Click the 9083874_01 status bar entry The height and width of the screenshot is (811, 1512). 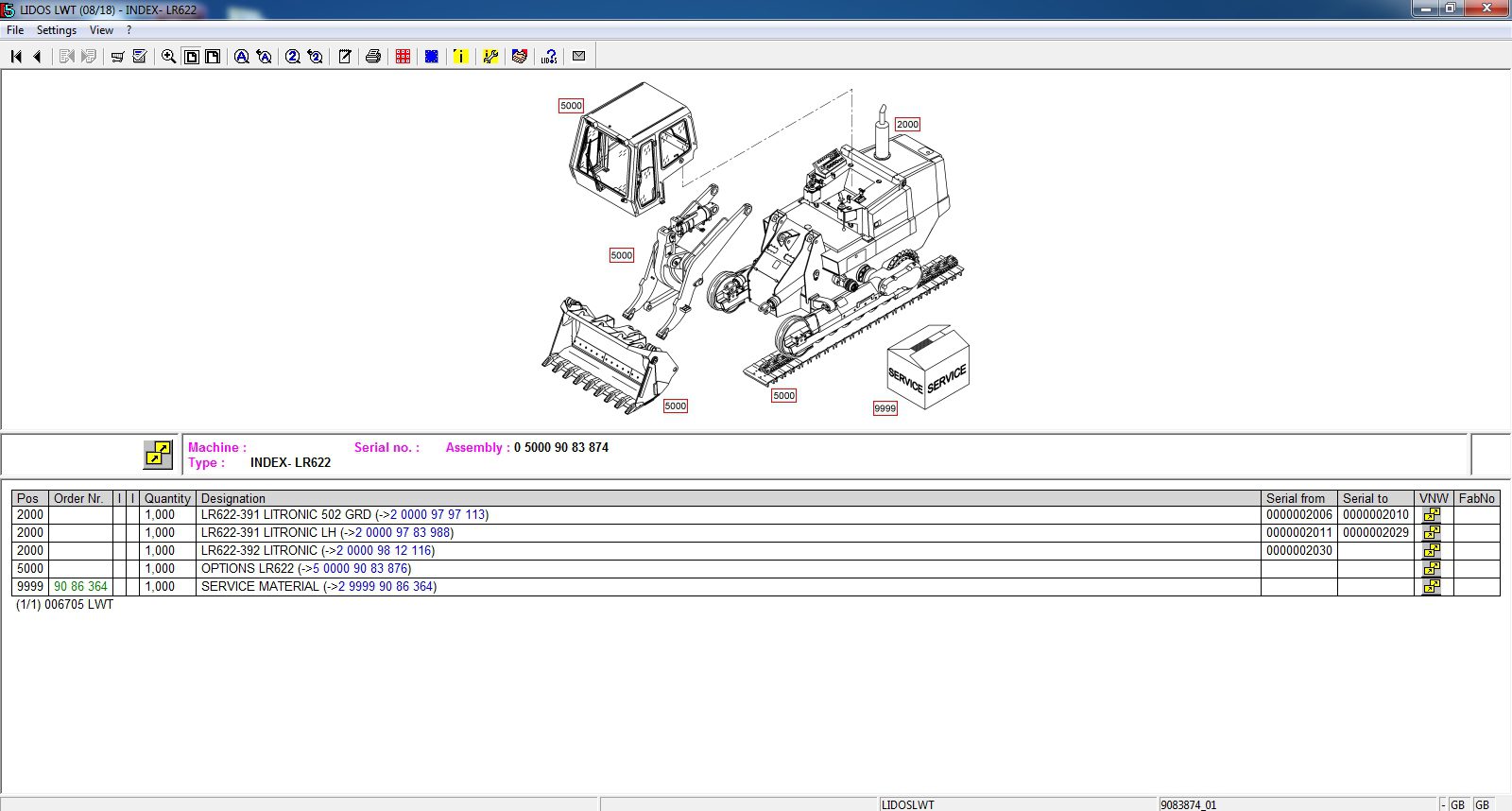1188,805
